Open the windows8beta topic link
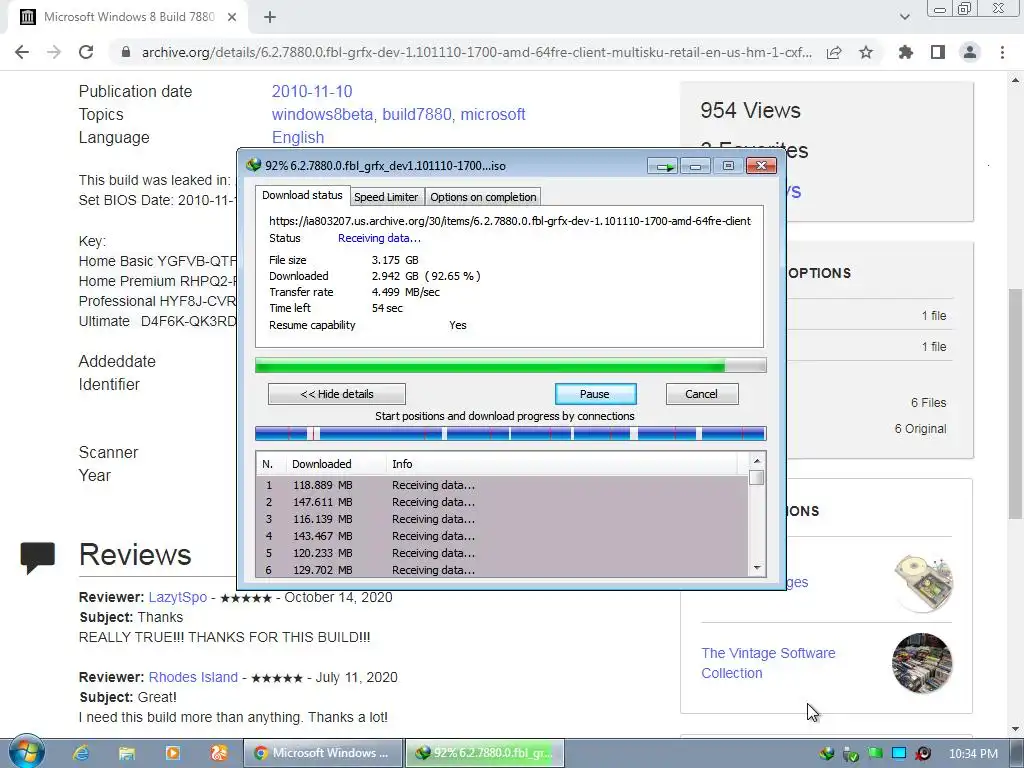This screenshot has width=1024, height=768. pyautogui.click(x=323, y=114)
